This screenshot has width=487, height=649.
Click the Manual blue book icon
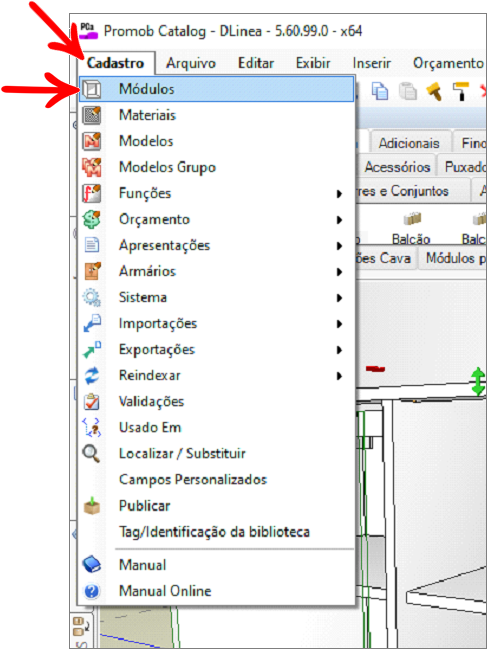91,565
